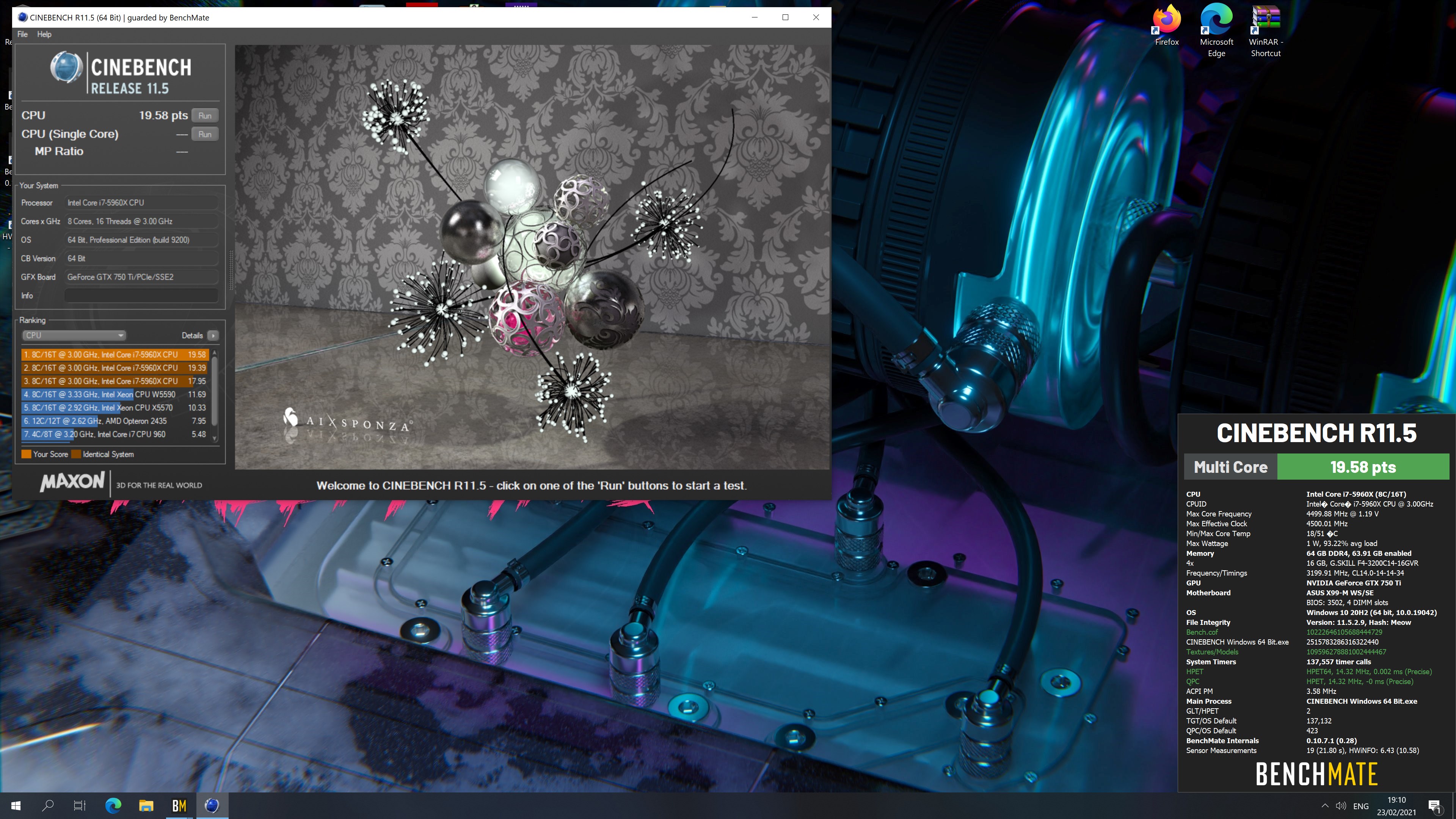Viewport: 1456px width, 819px height.
Task: Open the clock and calendar flyout
Action: click(1396, 806)
